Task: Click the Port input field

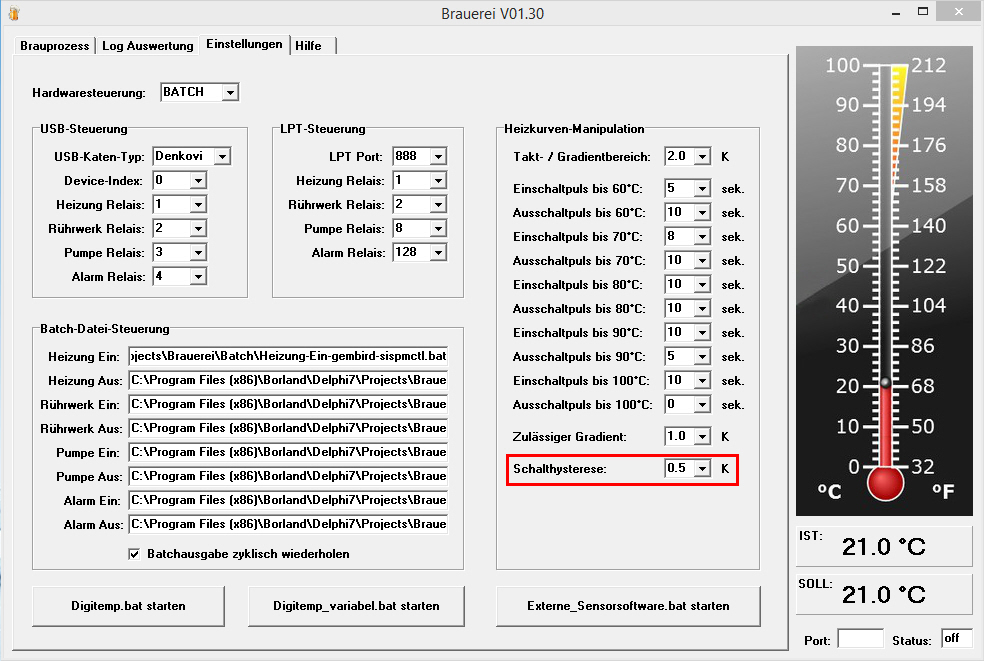Action: click(860, 639)
